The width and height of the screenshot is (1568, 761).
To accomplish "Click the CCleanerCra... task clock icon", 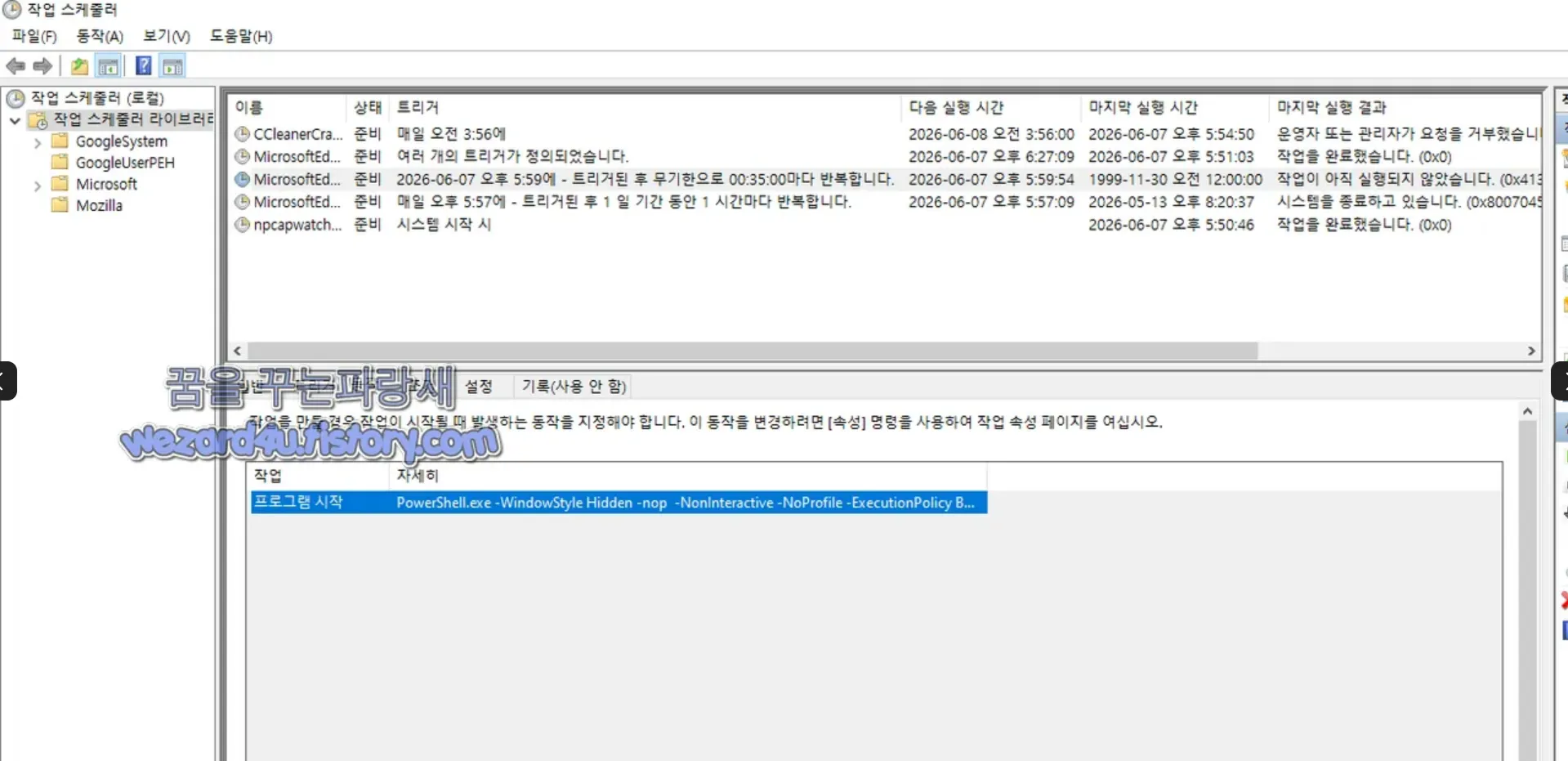I will [242, 133].
